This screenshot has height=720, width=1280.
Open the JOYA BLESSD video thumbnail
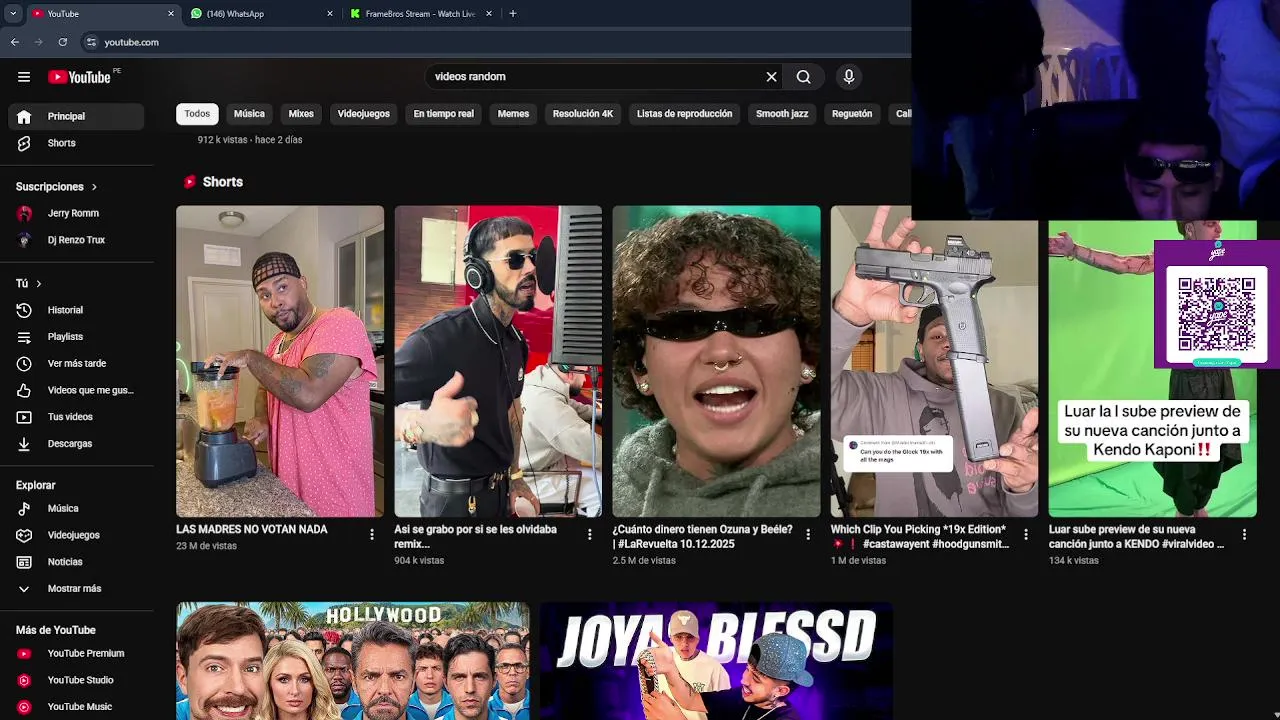point(716,661)
